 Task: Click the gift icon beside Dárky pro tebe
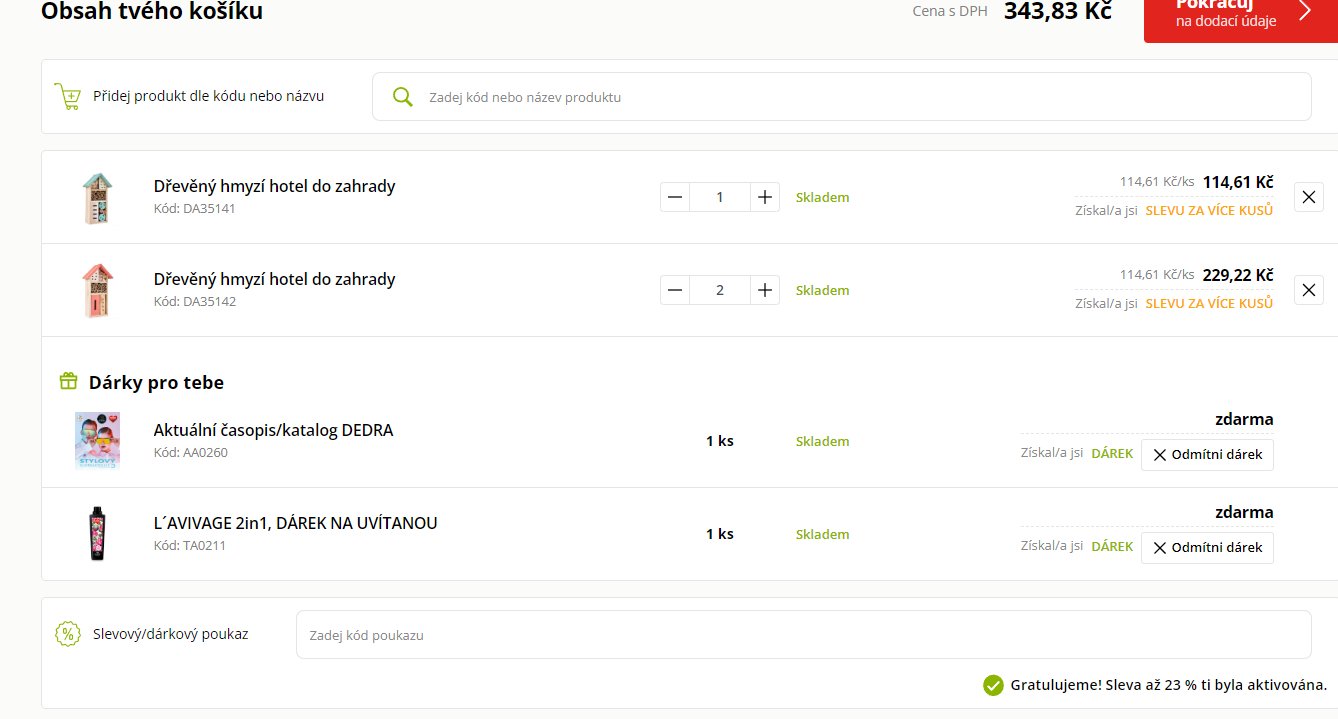(x=68, y=381)
